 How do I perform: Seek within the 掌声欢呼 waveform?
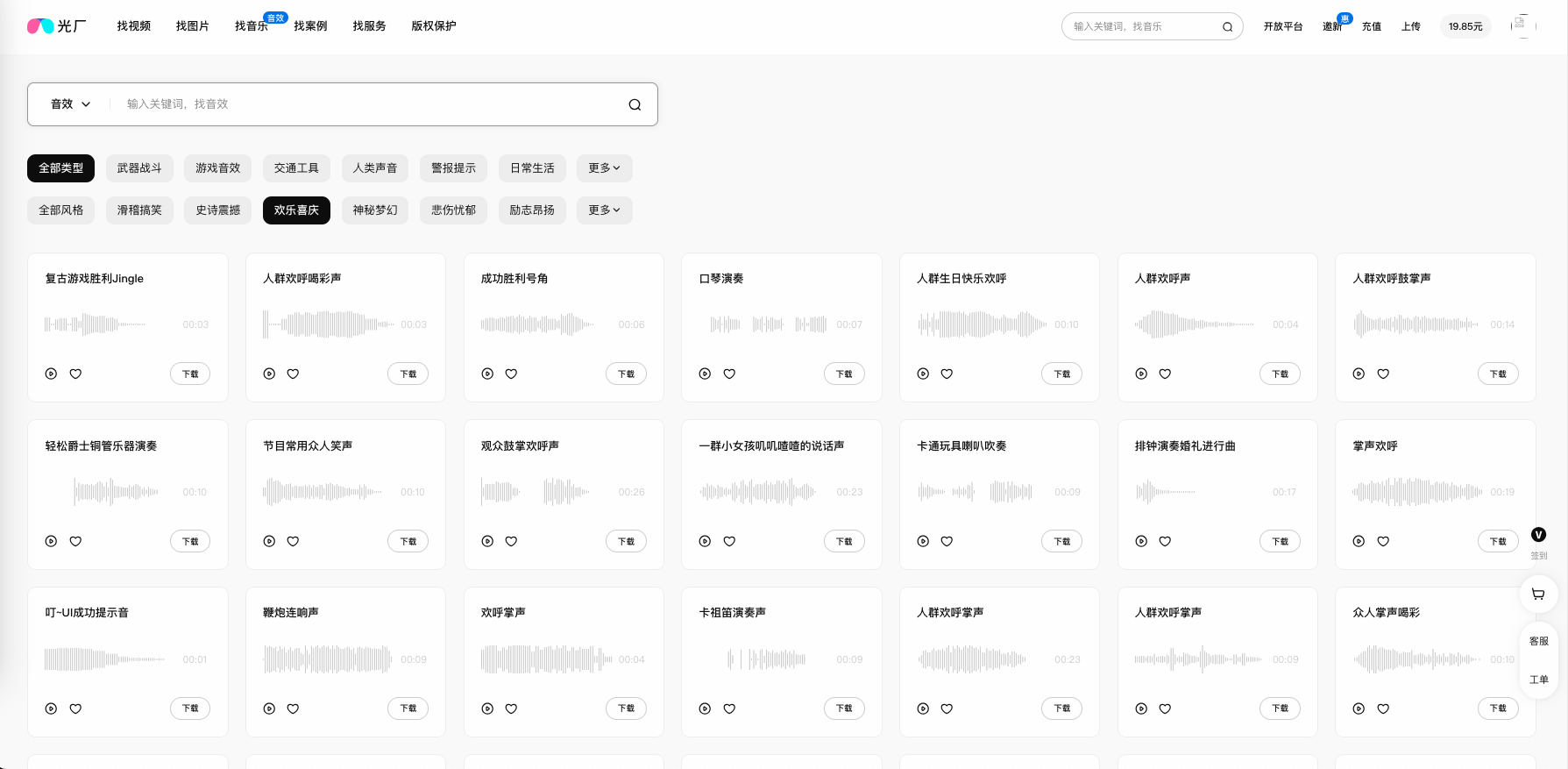click(1417, 492)
